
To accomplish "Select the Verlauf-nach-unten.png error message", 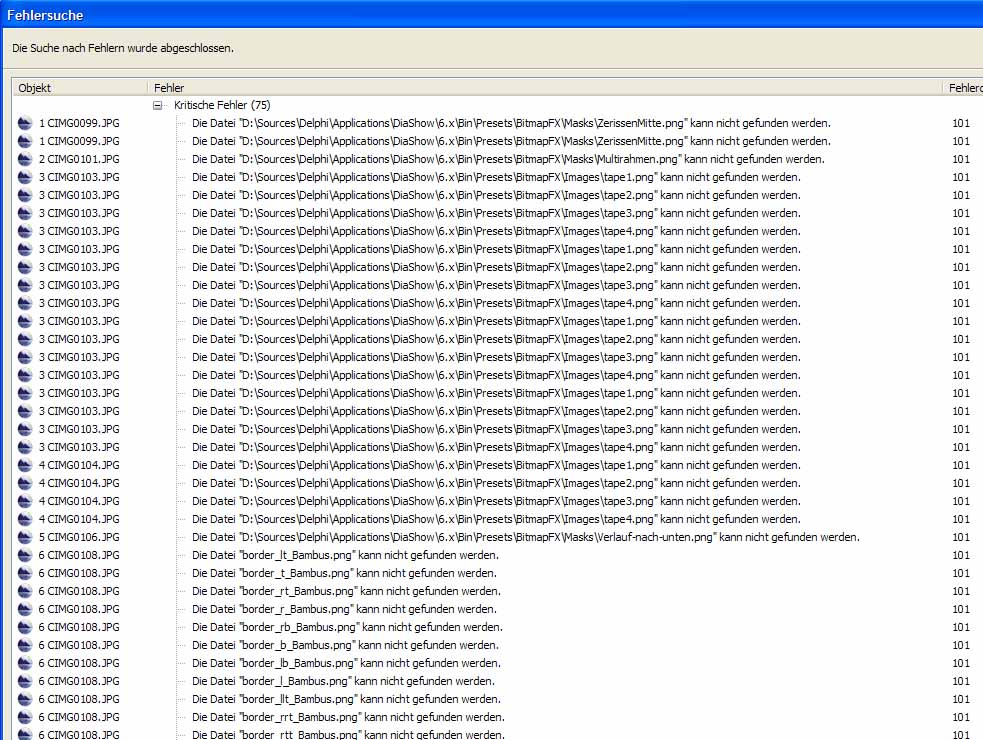I will coord(525,537).
